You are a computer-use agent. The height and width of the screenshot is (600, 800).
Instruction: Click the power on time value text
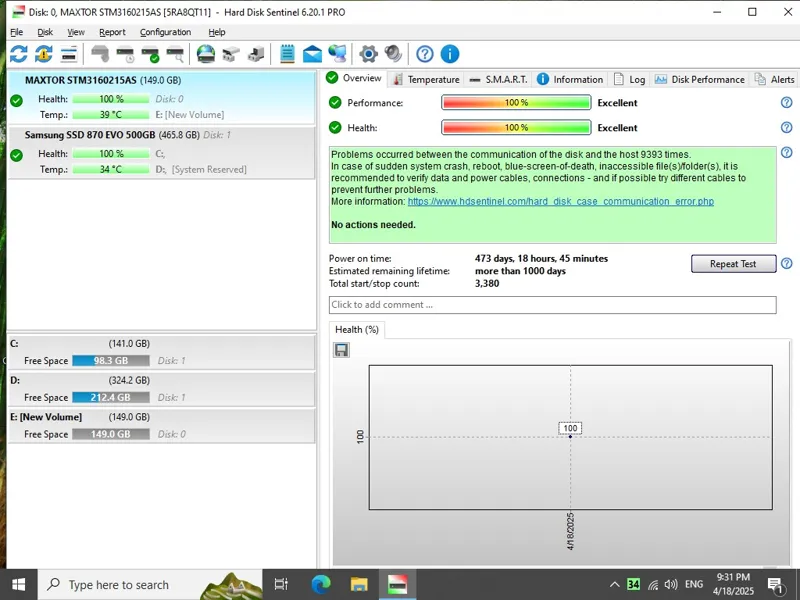(541, 259)
